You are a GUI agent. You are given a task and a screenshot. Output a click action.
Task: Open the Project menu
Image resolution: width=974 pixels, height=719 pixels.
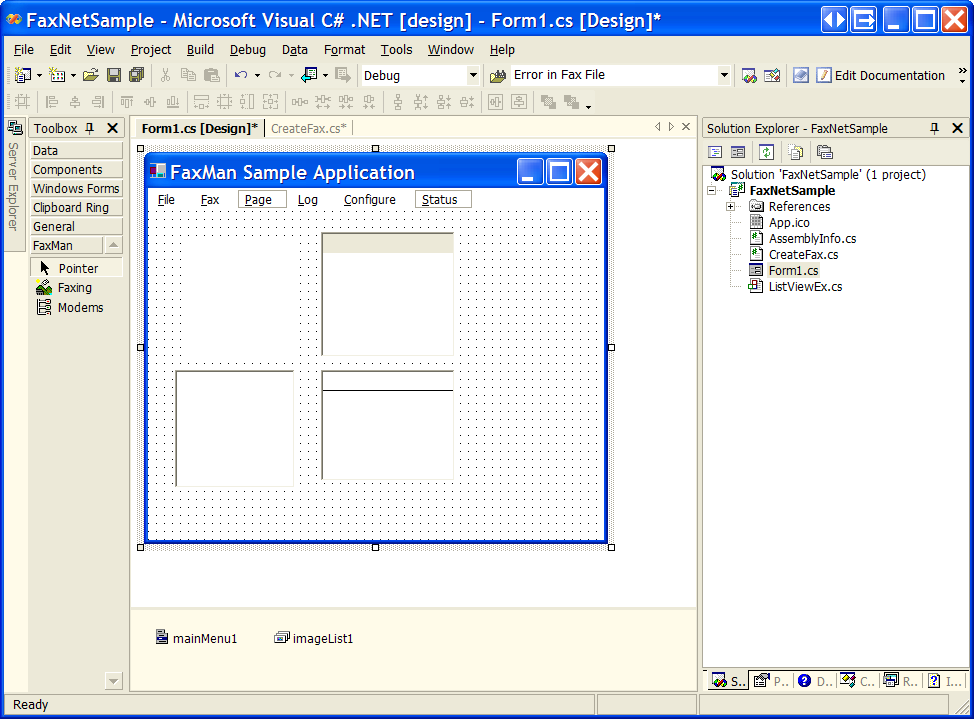click(x=151, y=50)
